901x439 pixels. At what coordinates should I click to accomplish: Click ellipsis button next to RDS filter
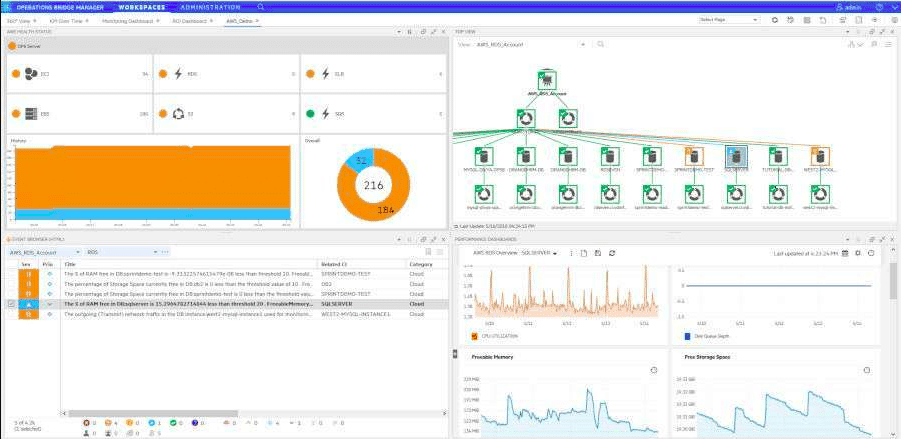click(165, 252)
